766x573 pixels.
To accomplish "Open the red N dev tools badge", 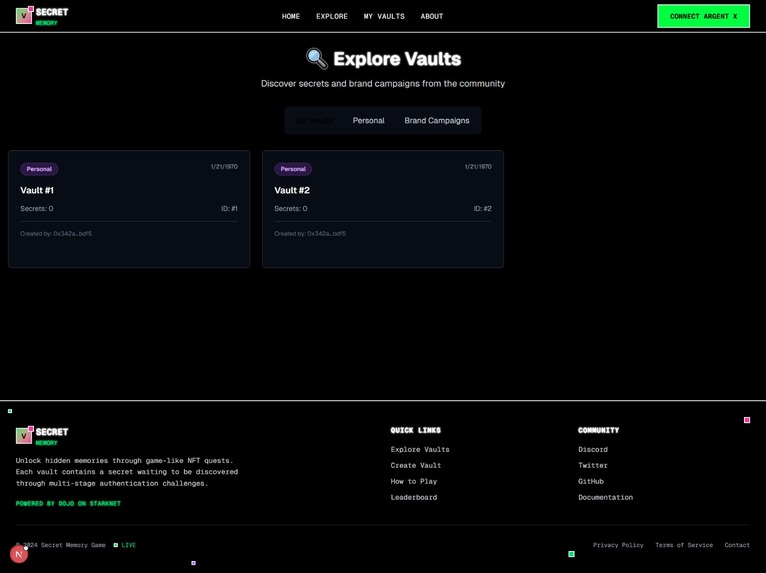I will [x=19, y=554].
